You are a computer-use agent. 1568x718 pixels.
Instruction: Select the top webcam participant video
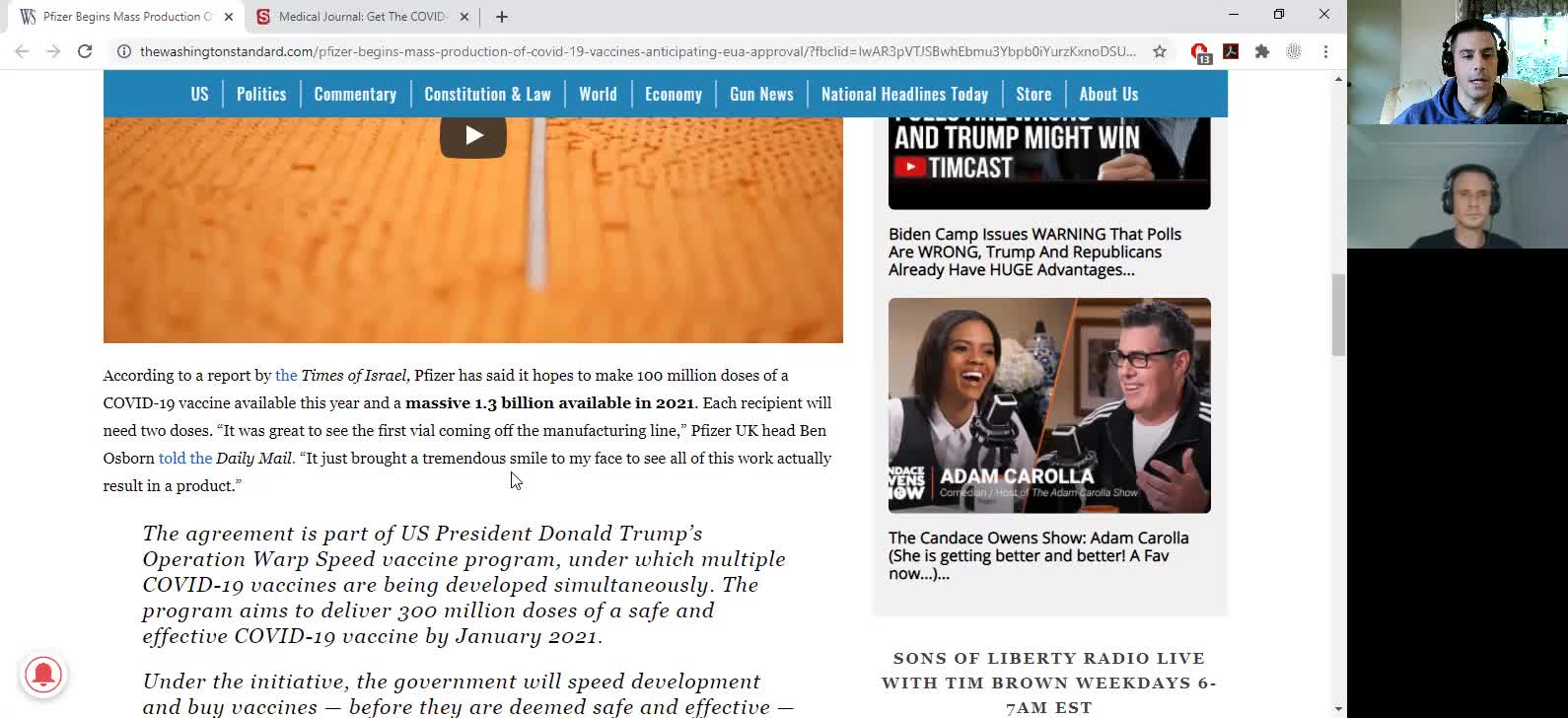tap(1458, 62)
